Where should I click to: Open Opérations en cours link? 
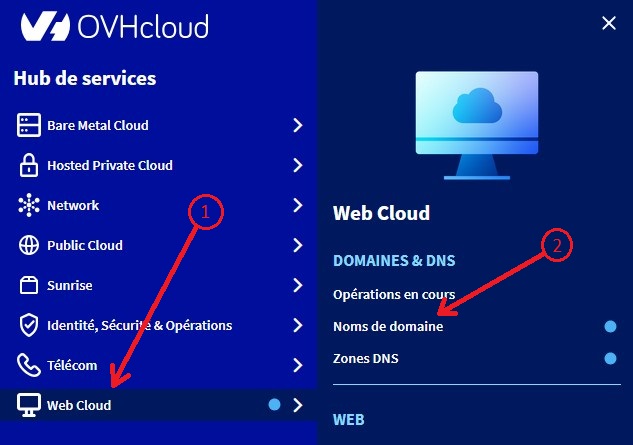pos(394,295)
